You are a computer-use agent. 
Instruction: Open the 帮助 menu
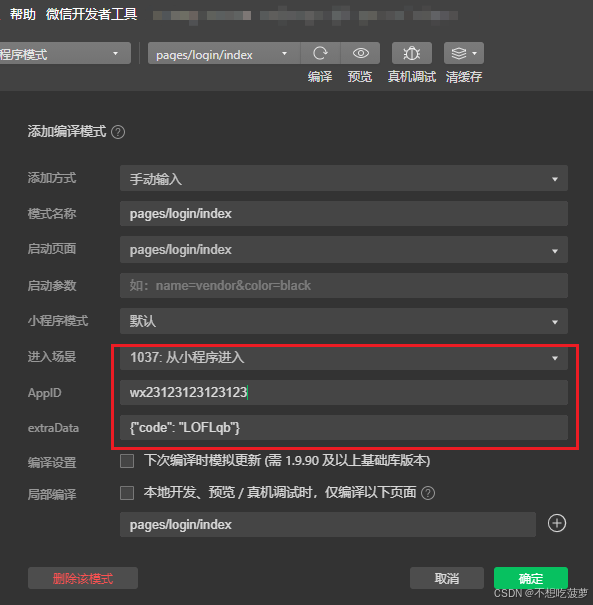[x=22, y=14]
